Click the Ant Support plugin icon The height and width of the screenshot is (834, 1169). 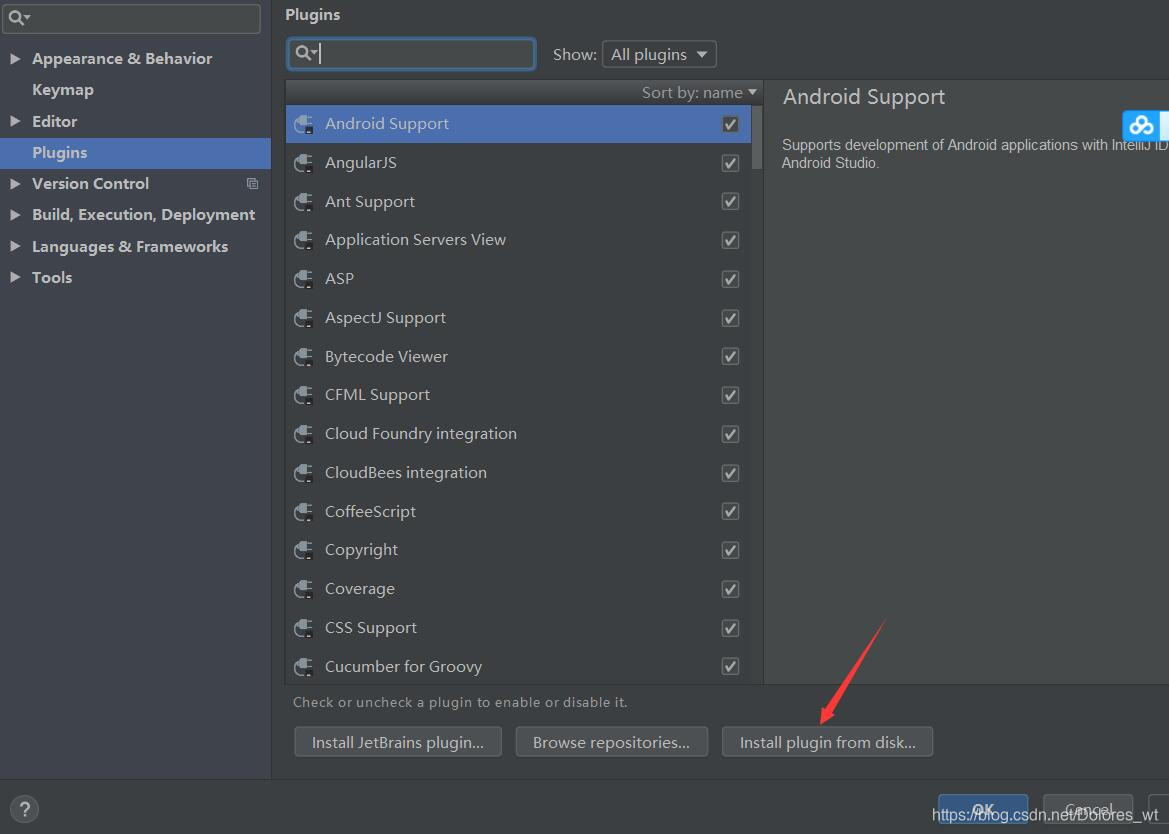[x=303, y=202]
